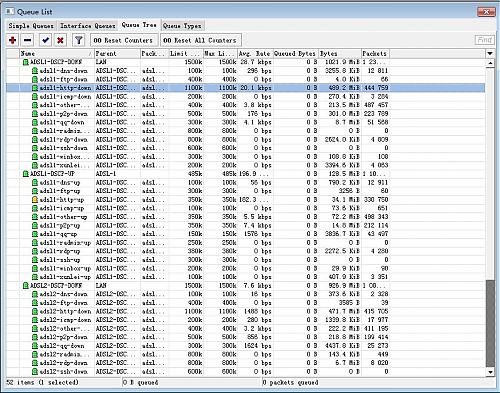Click the Reset All Counters button

coord(200,40)
